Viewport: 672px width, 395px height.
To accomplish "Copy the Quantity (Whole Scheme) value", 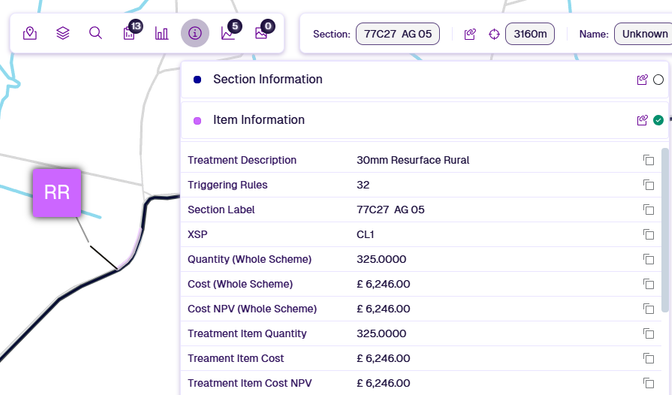I will (x=648, y=260).
